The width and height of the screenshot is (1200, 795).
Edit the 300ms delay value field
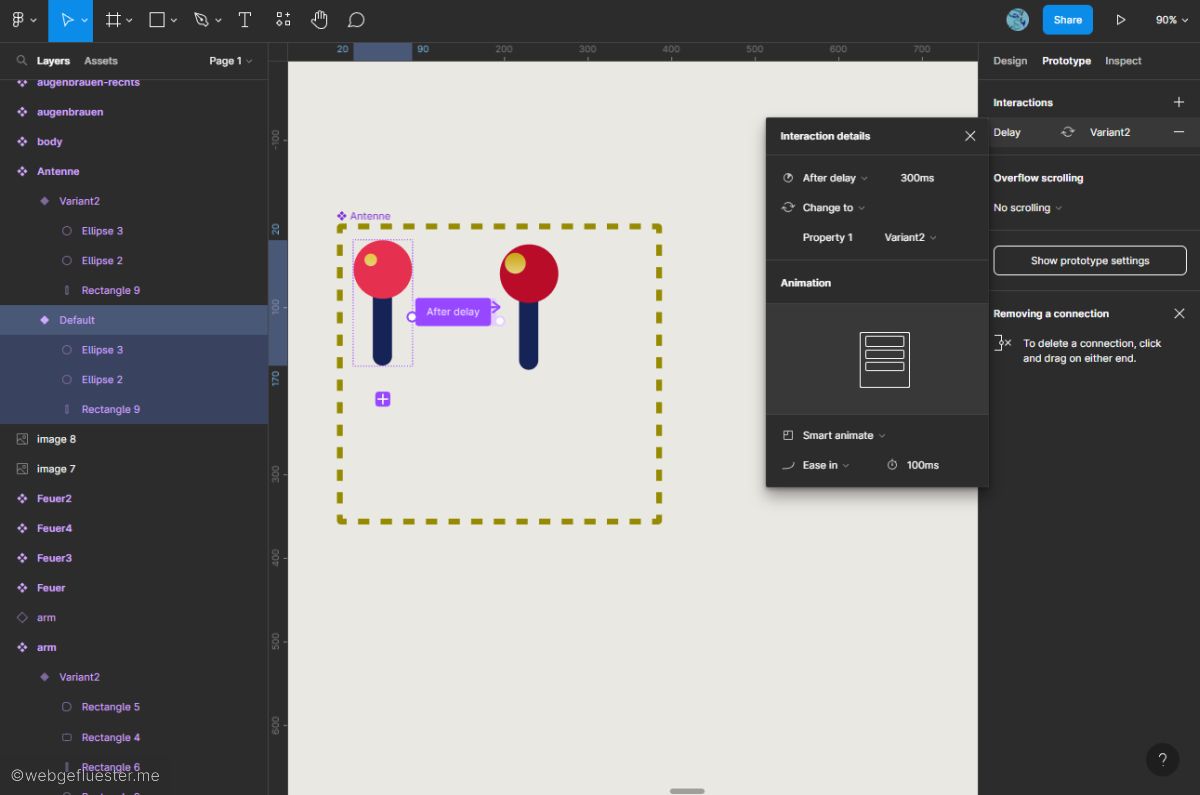click(x=917, y=178)
